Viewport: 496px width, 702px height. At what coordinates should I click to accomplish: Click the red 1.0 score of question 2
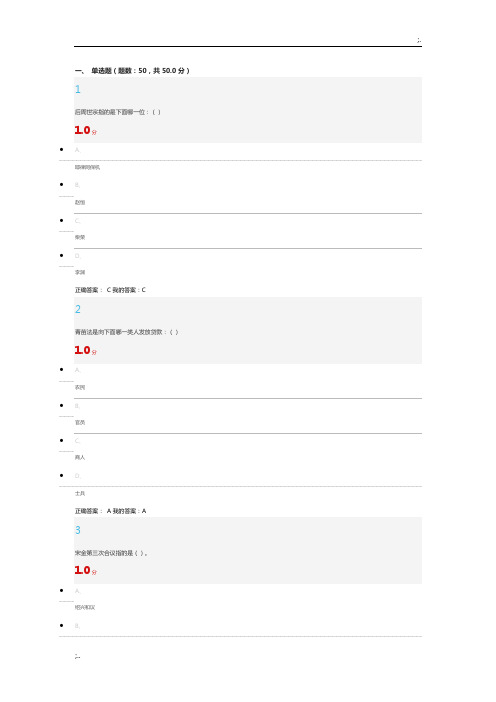click(86, 350)
